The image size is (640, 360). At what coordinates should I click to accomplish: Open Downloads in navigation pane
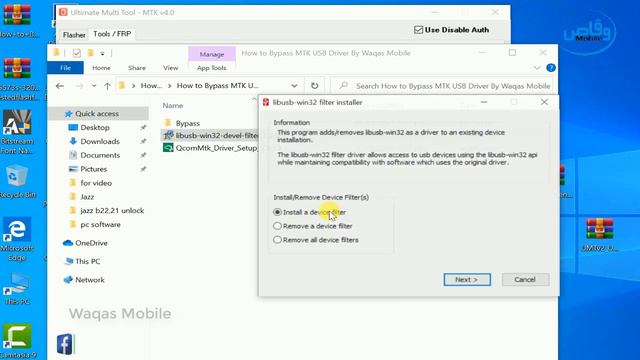pos(100,141)
